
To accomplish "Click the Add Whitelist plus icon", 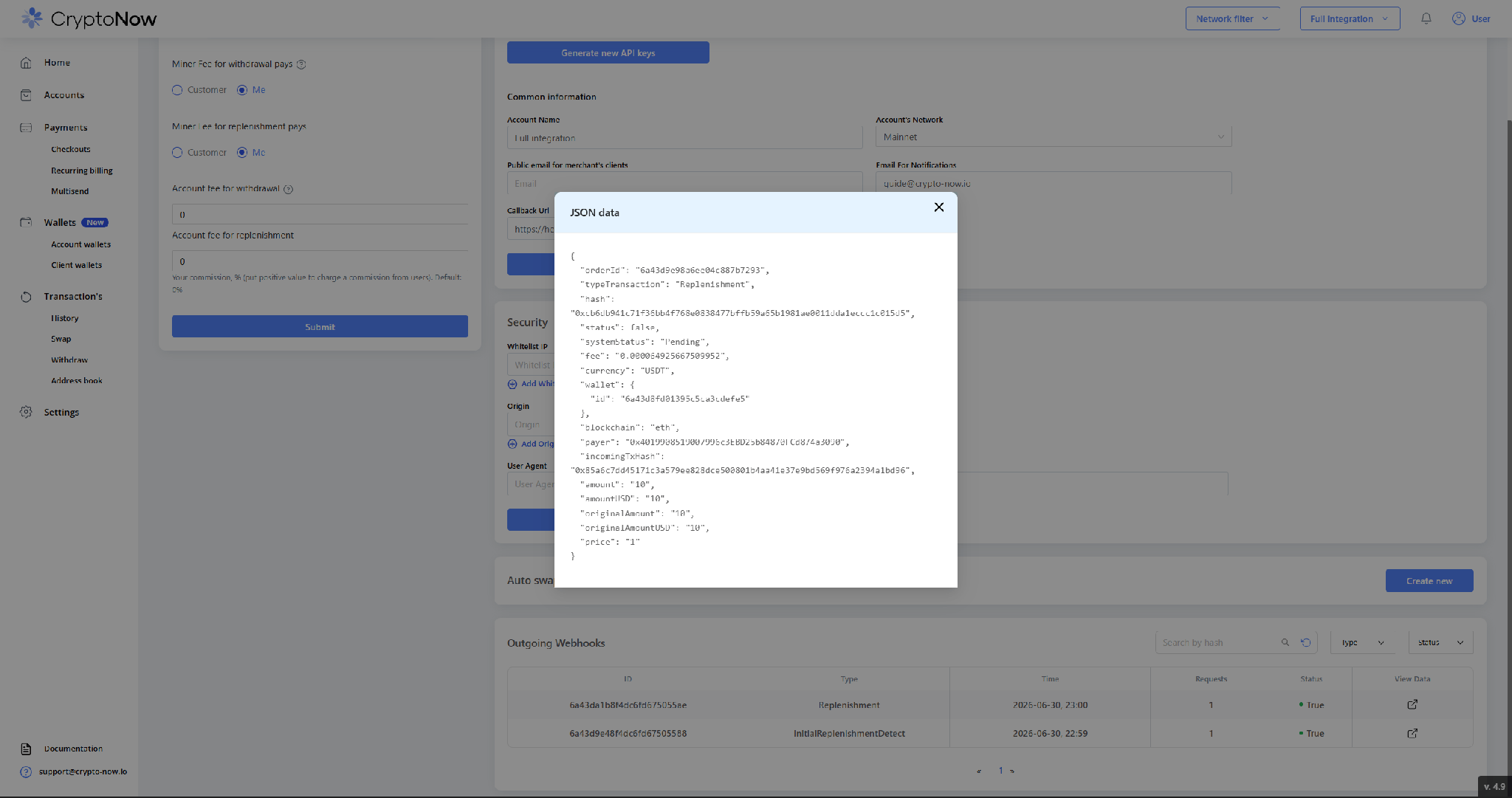I will [512, 384].
